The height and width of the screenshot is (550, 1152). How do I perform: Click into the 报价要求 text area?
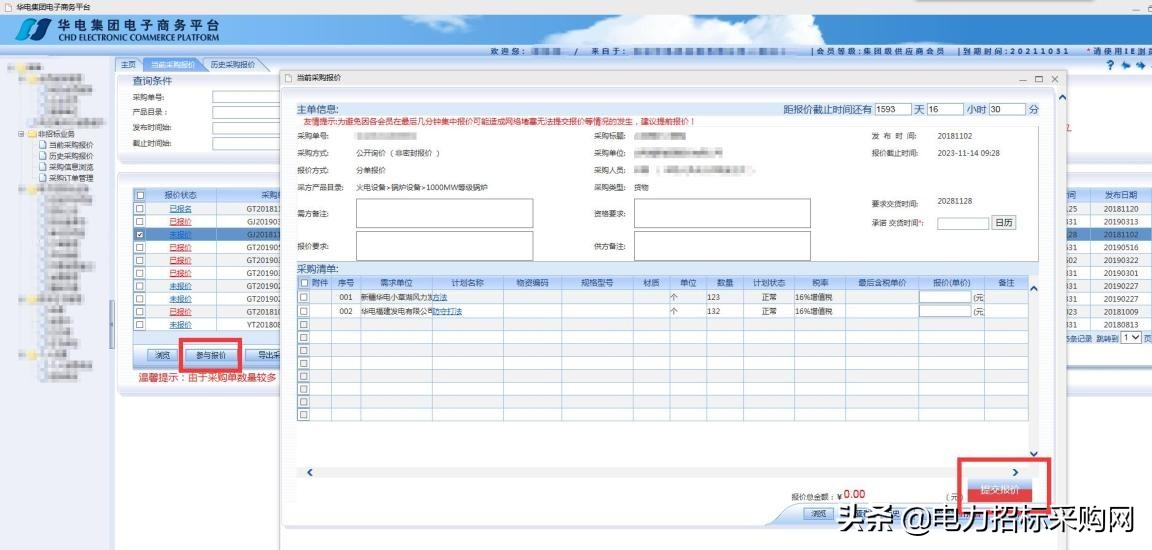click(444, 246)
